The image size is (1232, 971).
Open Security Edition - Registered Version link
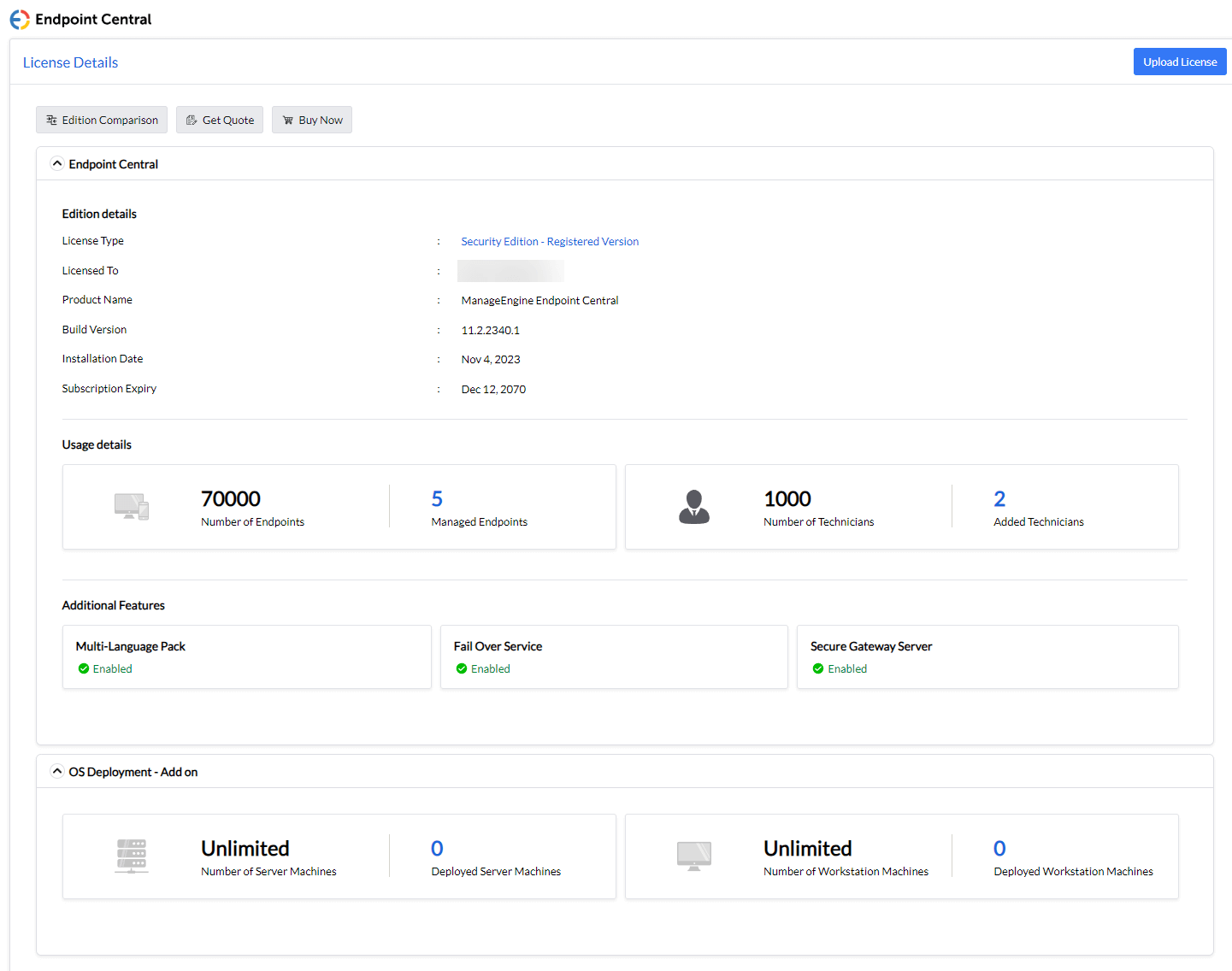tap(550, 241)
